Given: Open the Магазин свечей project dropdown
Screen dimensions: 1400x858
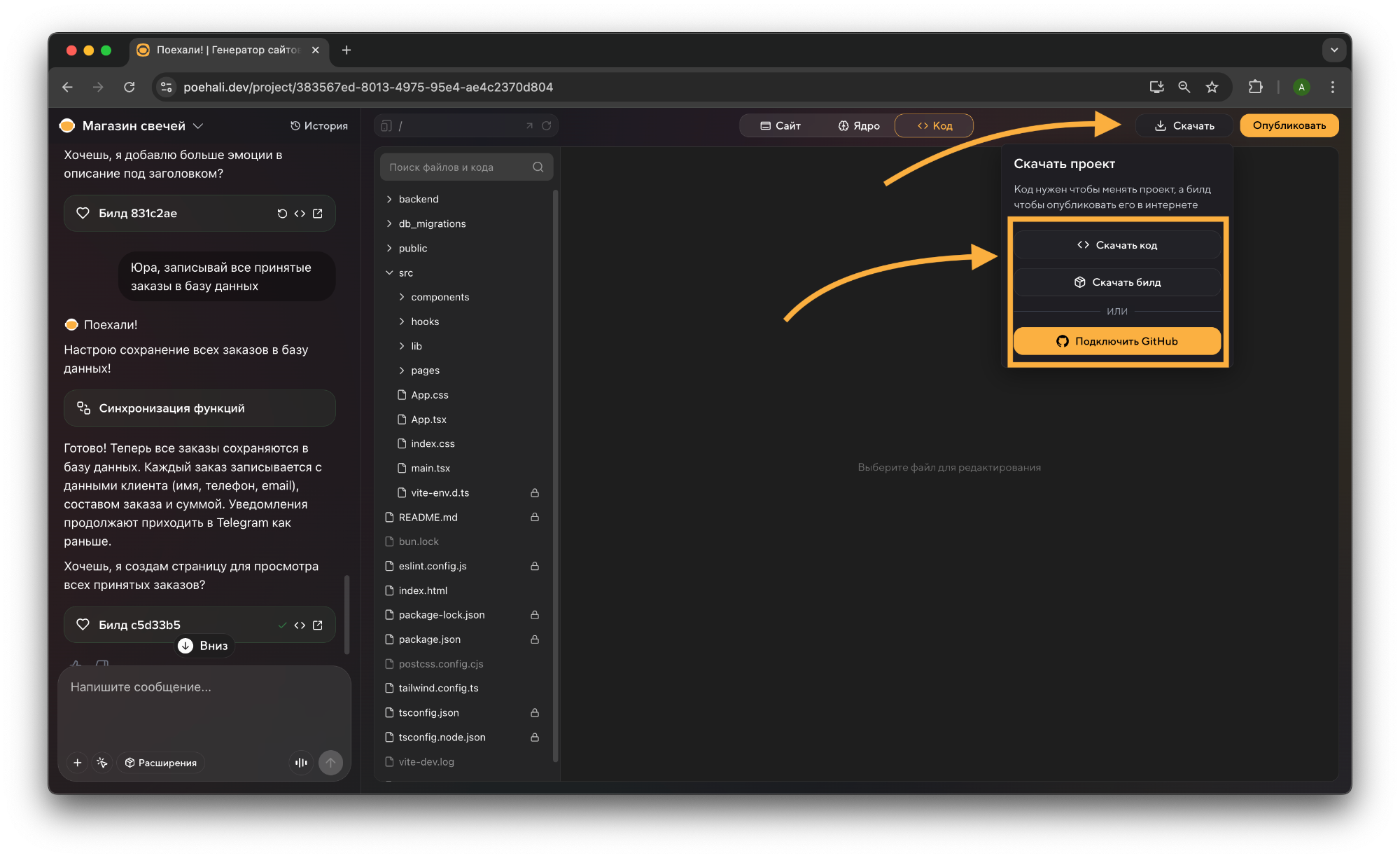Looking at the screenshot, I should point(198,126).
